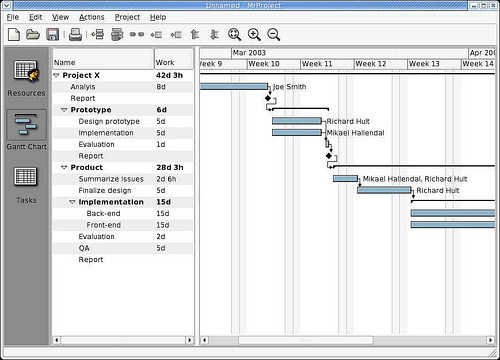Move the task up with the up-arrow icon
Viewport: 500px width, 360px height.
[195, 34]
